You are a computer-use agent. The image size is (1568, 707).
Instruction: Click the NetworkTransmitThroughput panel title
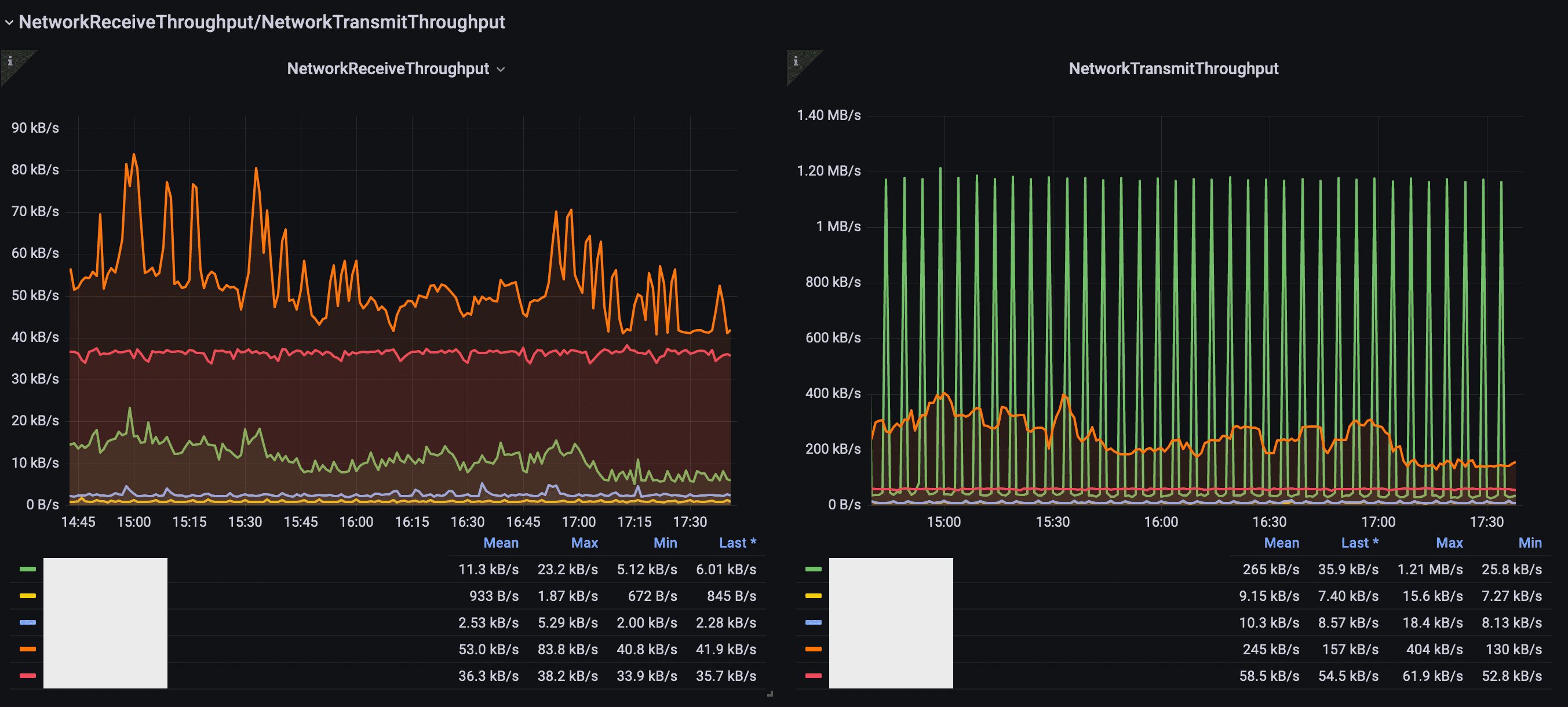[x=1173, y=69]
